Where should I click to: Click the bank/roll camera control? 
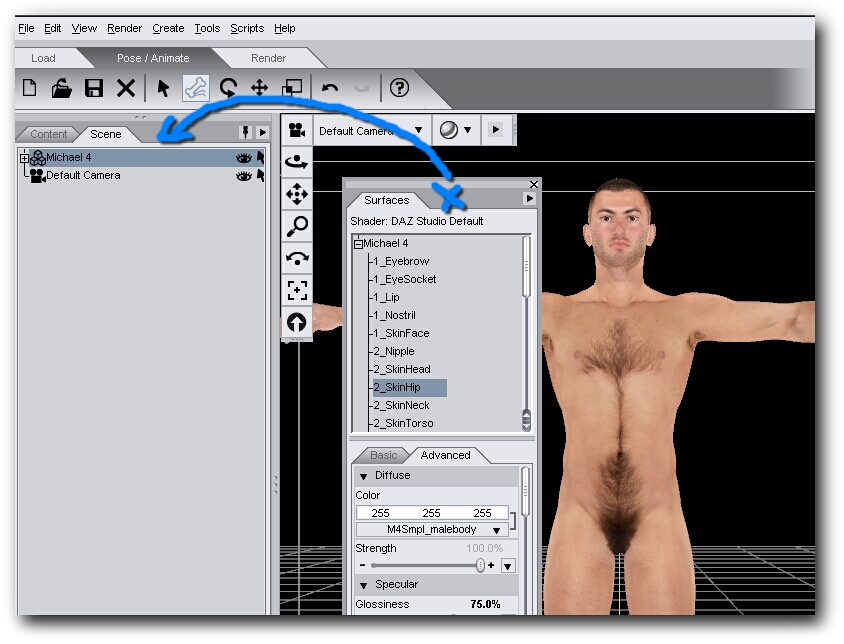(x=297, y=258)
